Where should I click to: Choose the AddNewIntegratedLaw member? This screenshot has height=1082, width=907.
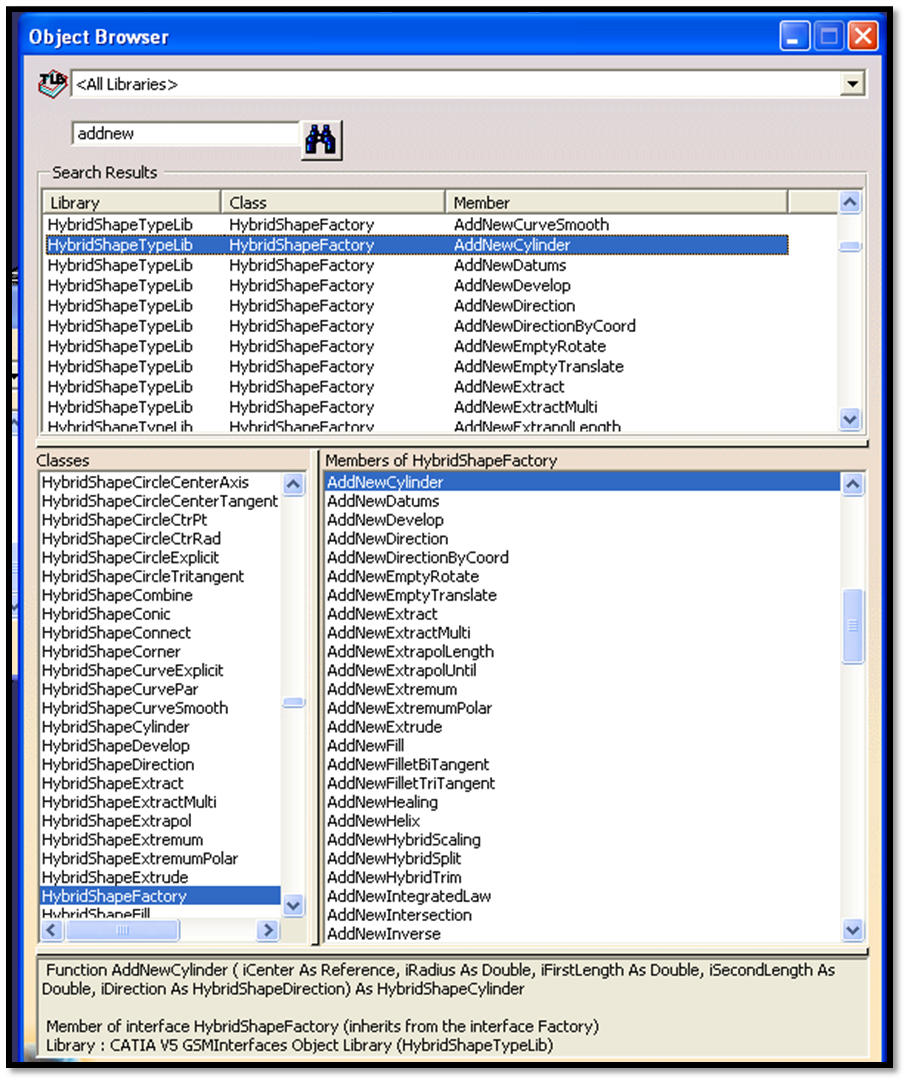[x=583, y=896]
